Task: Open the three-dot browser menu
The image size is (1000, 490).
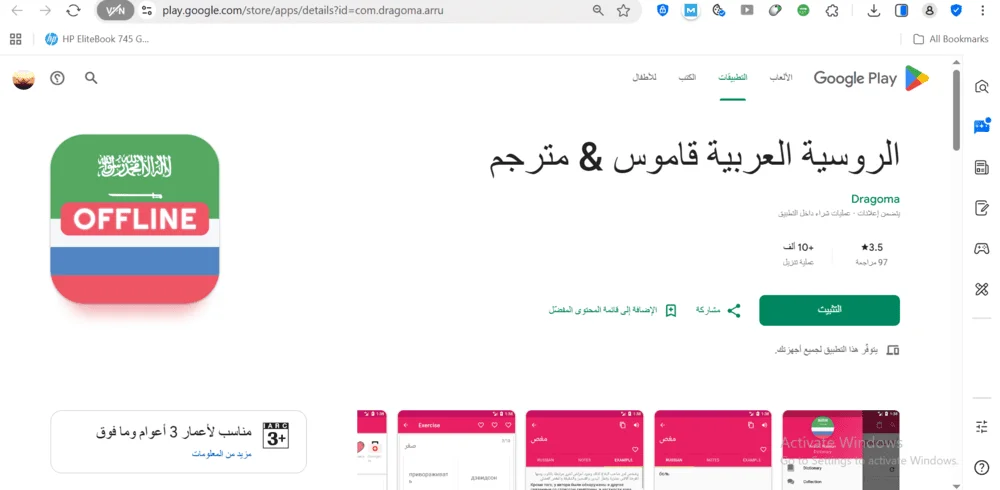Action: (982, 10)
